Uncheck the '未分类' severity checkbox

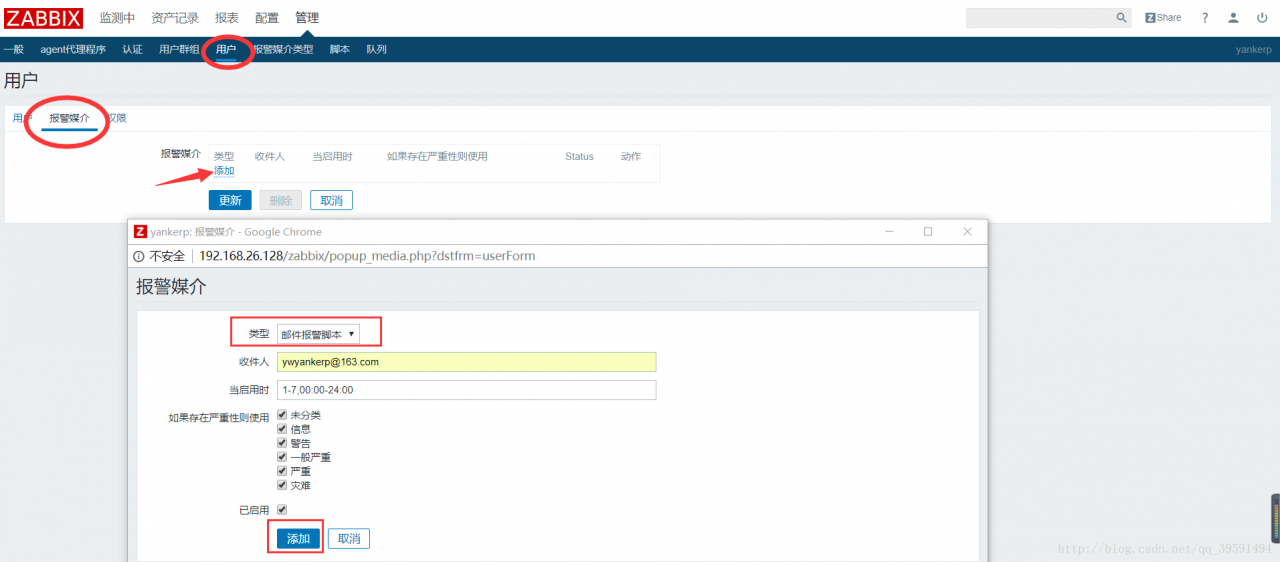tap(283, 415)
